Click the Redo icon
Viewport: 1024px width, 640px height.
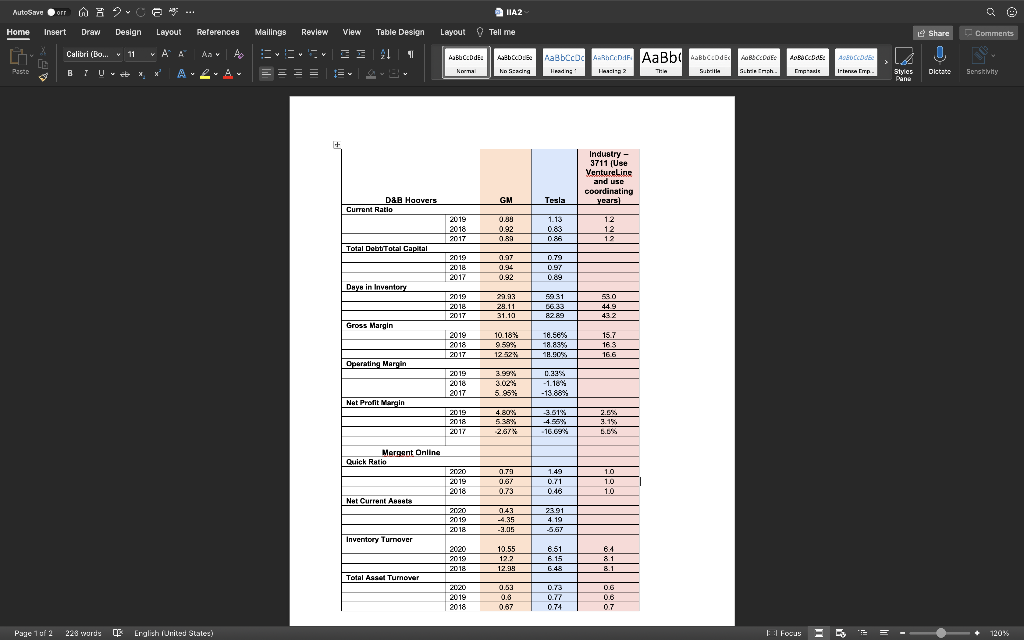coord(140,12)
